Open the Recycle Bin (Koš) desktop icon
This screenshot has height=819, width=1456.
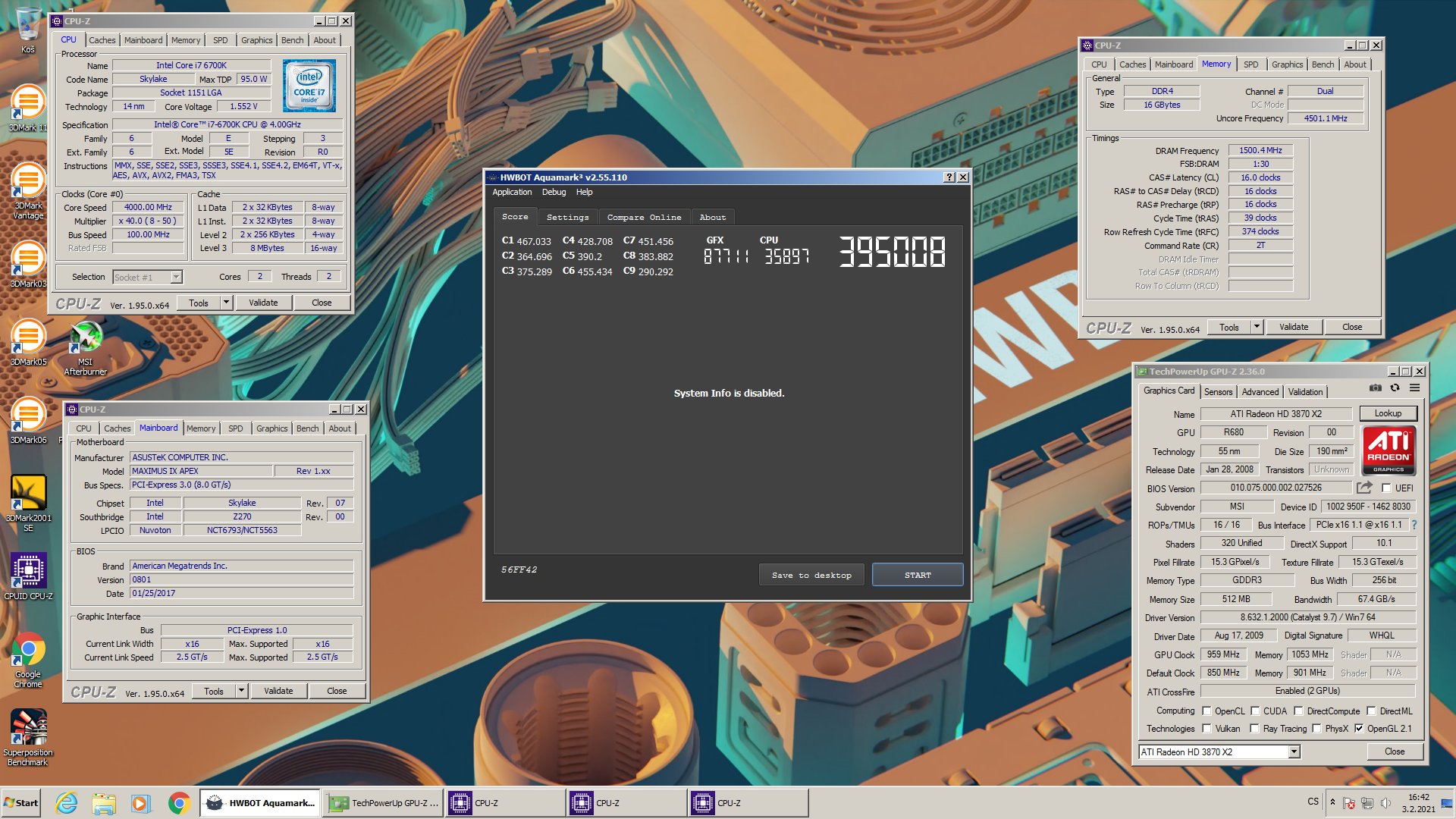pyautogui.click(x=28, y=30)
